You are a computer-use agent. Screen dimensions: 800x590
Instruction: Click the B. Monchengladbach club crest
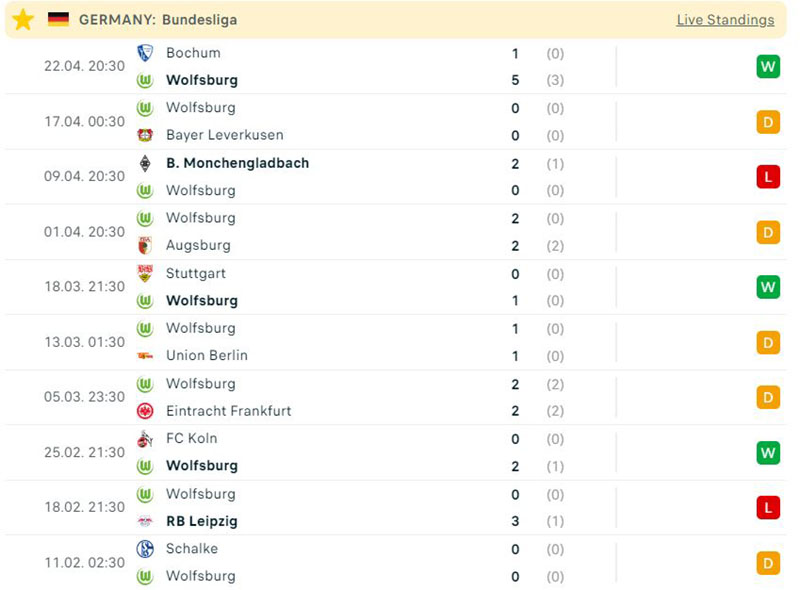point(145,163)
